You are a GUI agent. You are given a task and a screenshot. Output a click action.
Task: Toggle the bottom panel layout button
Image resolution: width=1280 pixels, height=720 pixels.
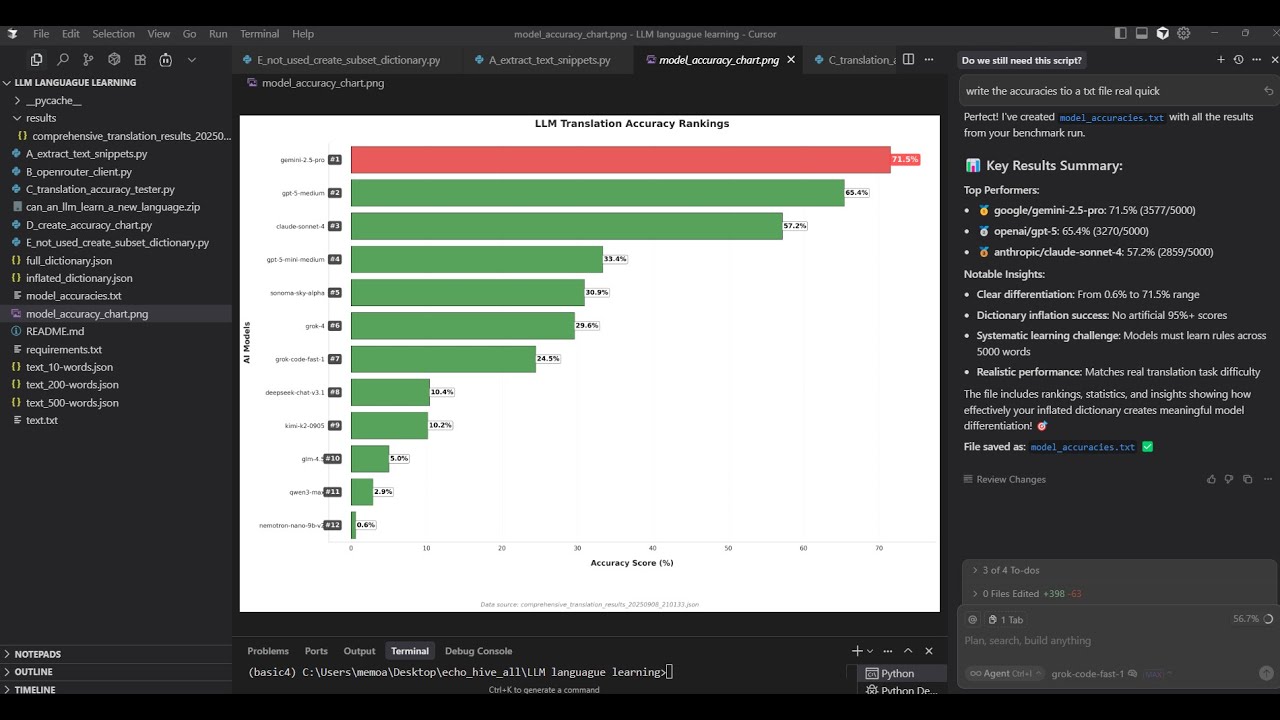tap(1142, 33)
